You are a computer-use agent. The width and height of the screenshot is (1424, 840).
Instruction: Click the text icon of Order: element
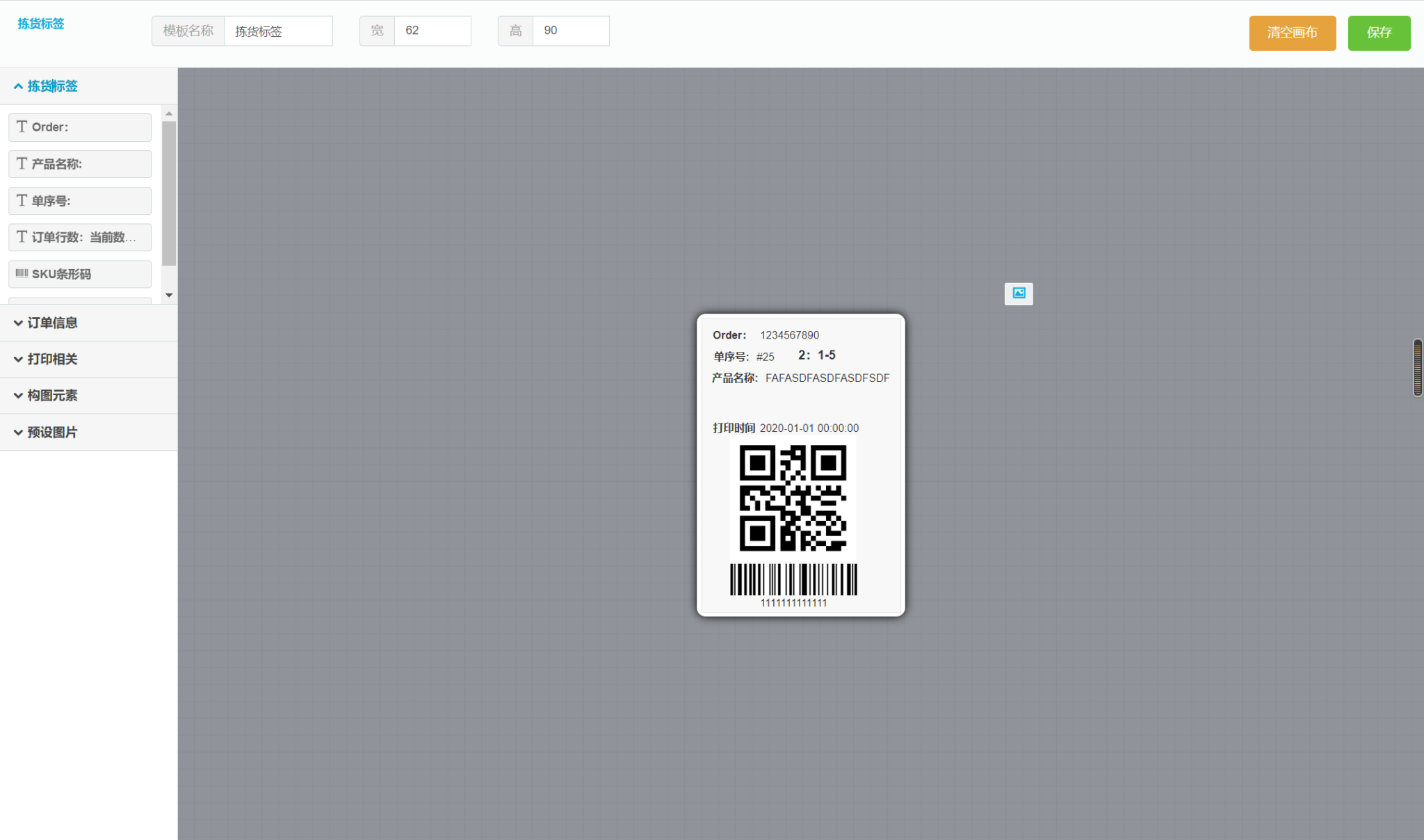coord(22,127)
